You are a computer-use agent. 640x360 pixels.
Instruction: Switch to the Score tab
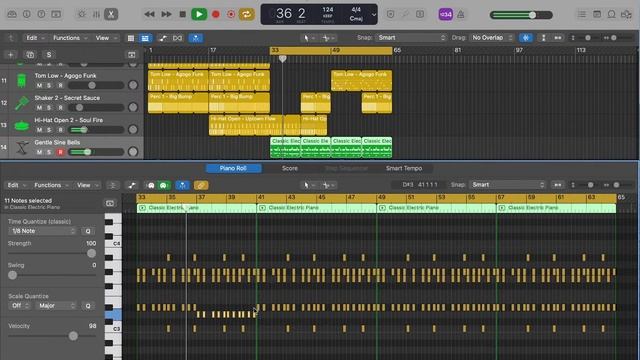click(x=290, y=168)
